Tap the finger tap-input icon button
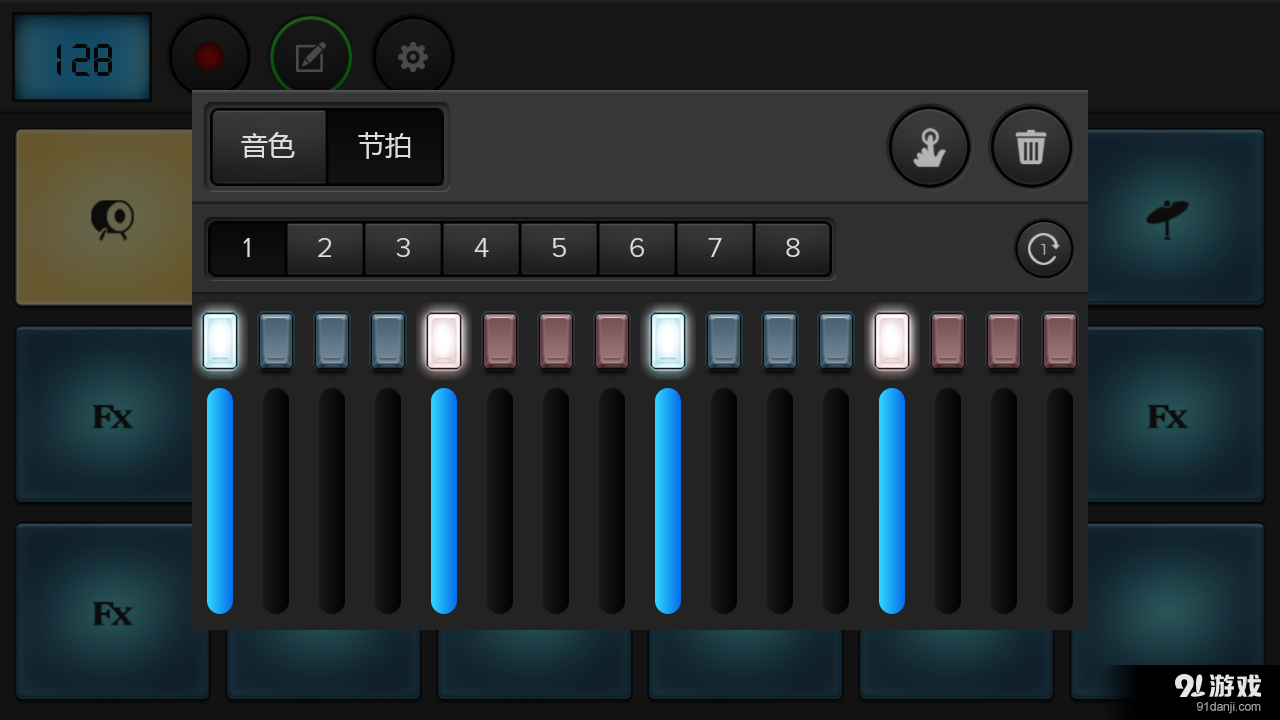This screenshot has height=720, width=1280. pos(930,147)
